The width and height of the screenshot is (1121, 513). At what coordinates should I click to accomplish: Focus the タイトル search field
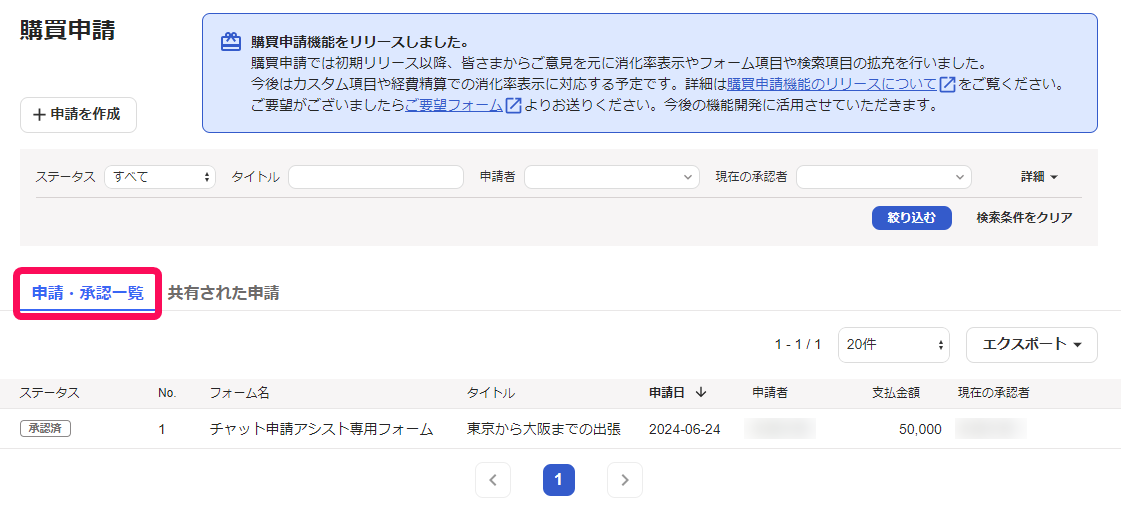pyautogui.click(x=376, y=177)
